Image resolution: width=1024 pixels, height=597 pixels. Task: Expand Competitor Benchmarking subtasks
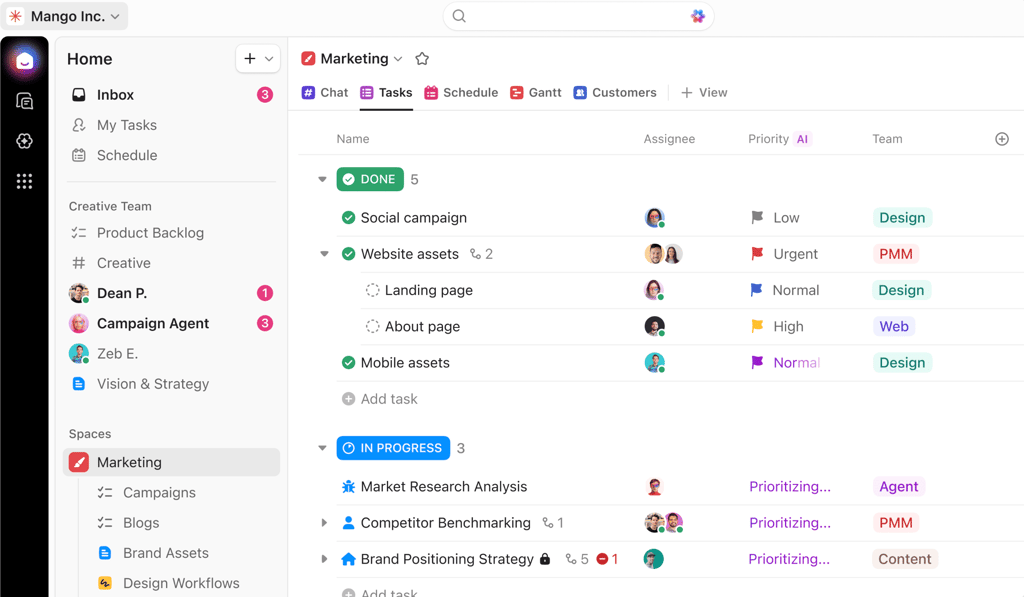tap(322, 522)
